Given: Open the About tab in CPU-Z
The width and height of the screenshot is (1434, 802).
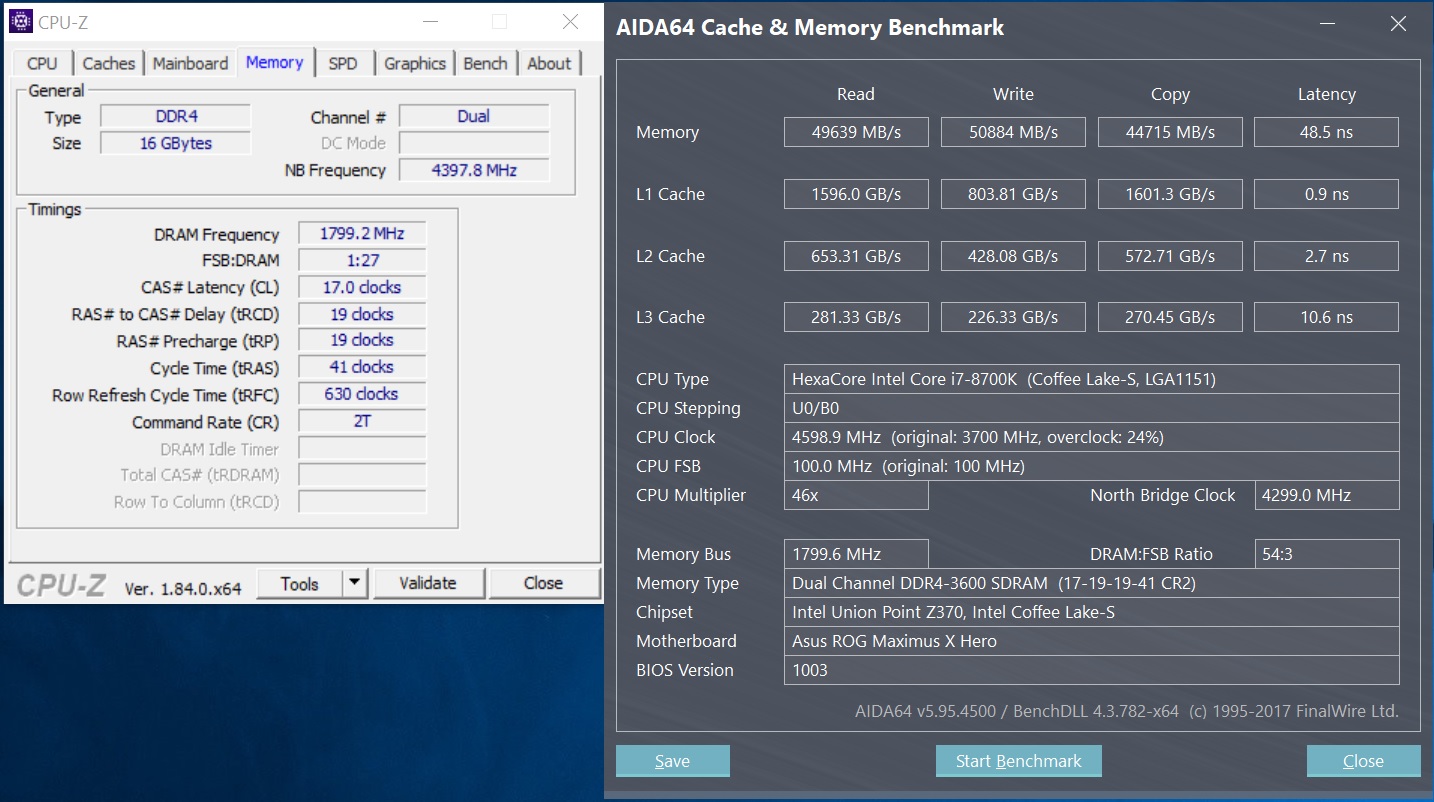Looking at the screenshot, I should pyautogui.click(x=549, y=63).
